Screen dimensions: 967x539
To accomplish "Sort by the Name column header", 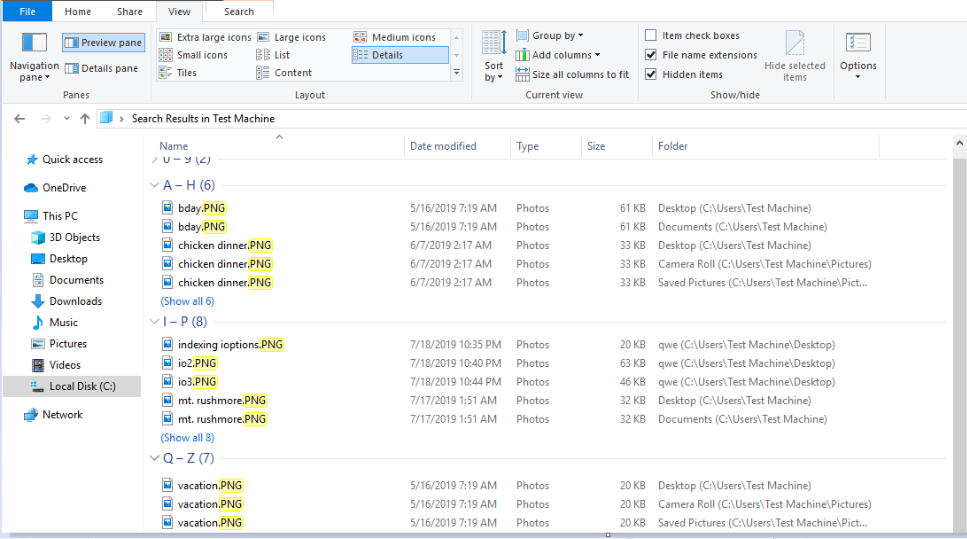I will tap(173, 146).
